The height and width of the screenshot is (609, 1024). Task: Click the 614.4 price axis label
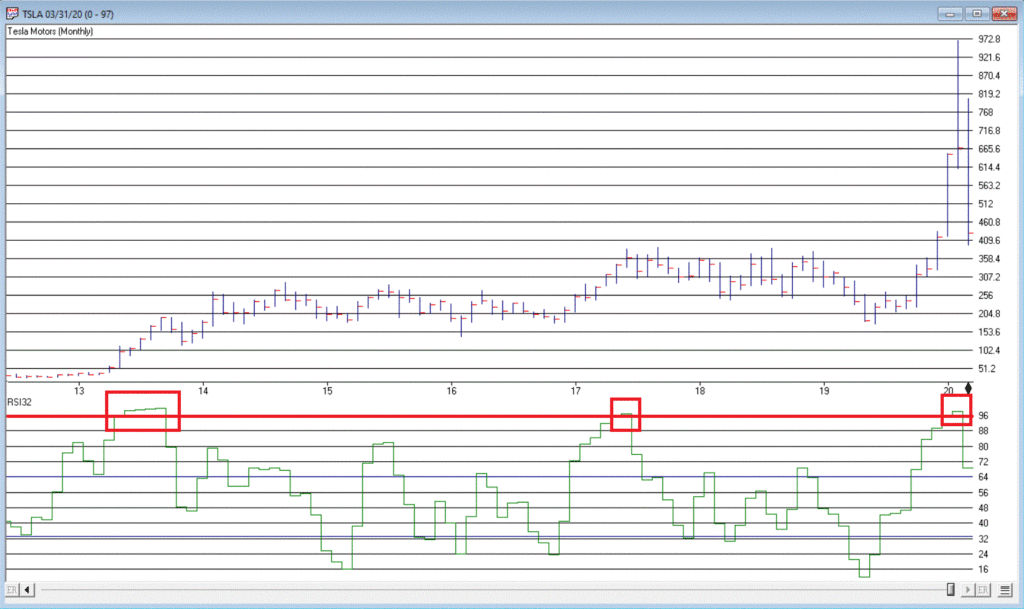[989, 167]
